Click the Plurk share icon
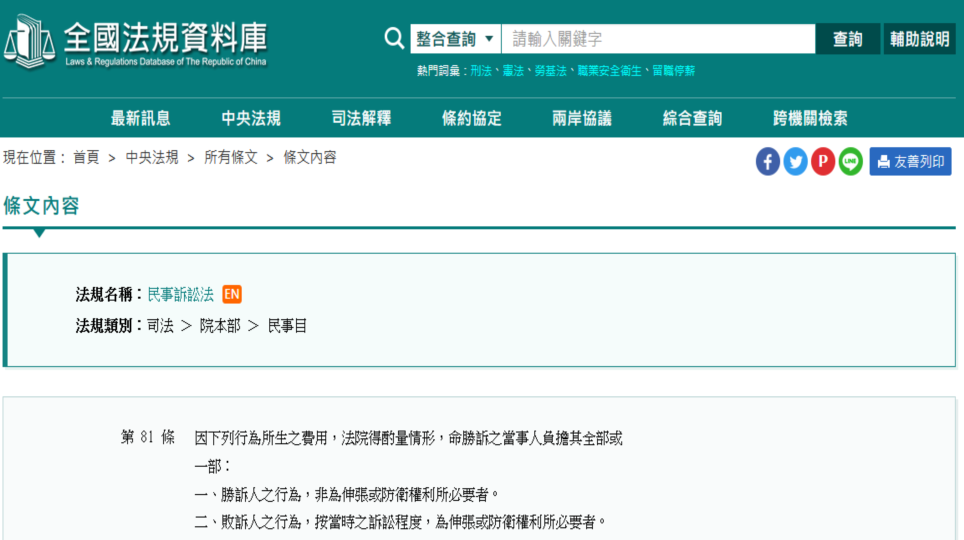This screenshot has width=964, height=540. point(823,161)
